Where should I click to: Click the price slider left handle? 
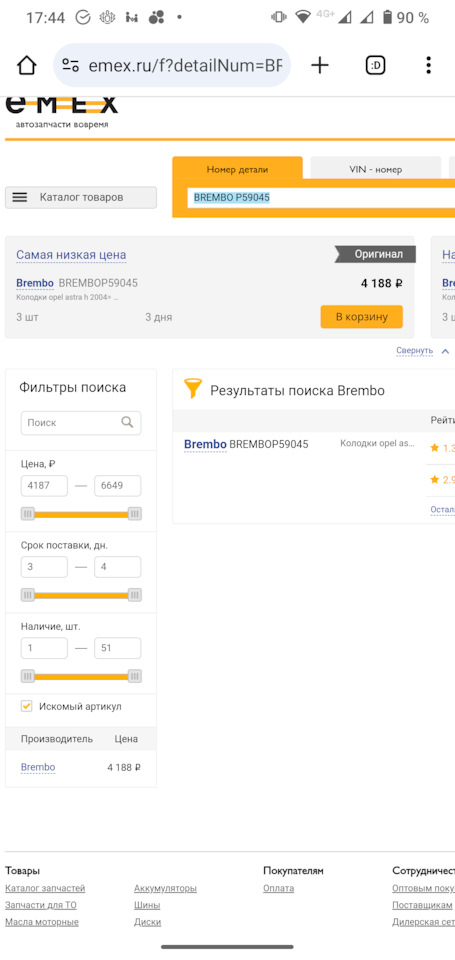coord(28,514)
